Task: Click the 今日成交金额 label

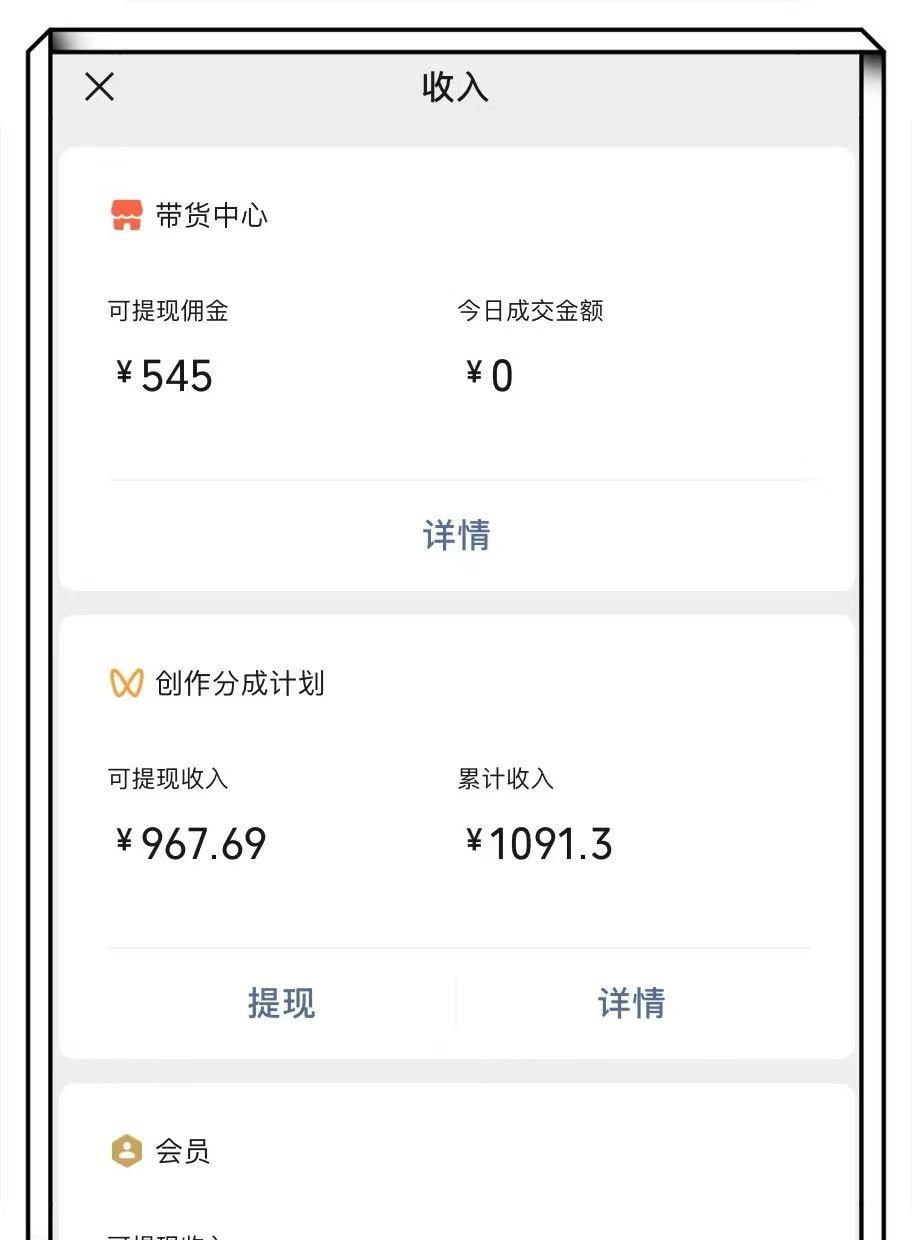Action: (x=530, y=311)
